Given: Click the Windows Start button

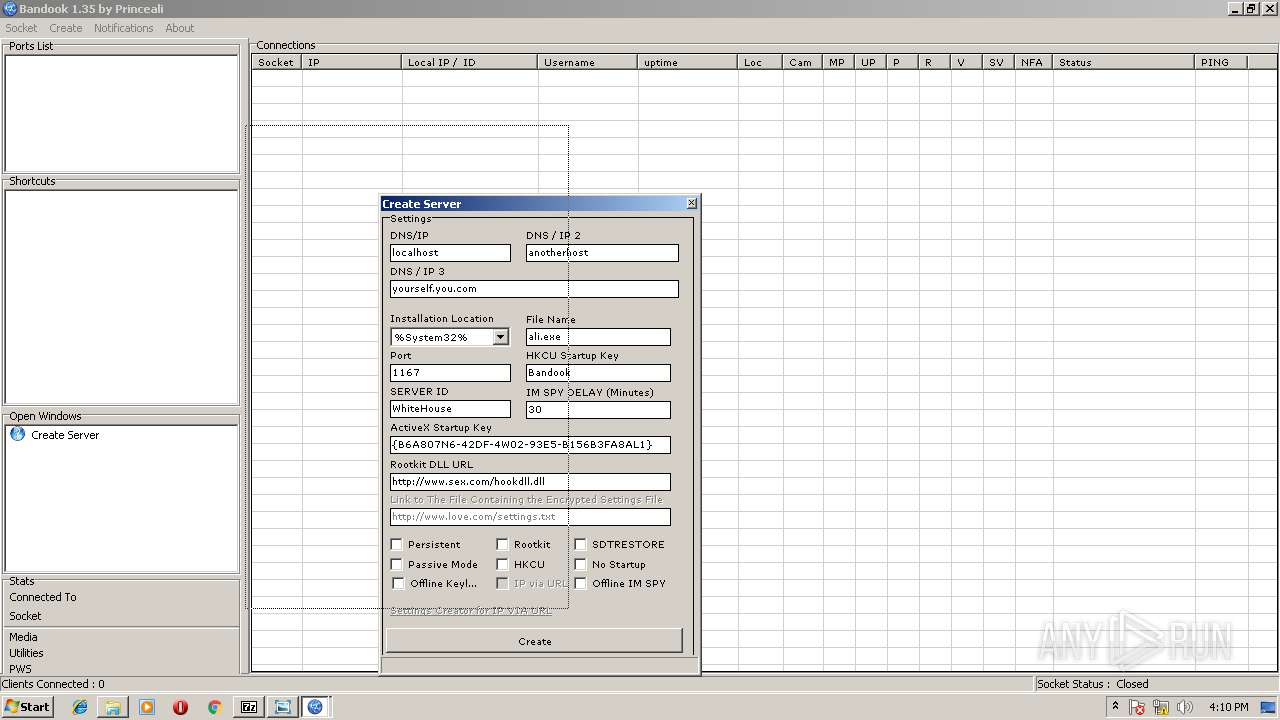Looking at the screenshot, I should point(28,707).
